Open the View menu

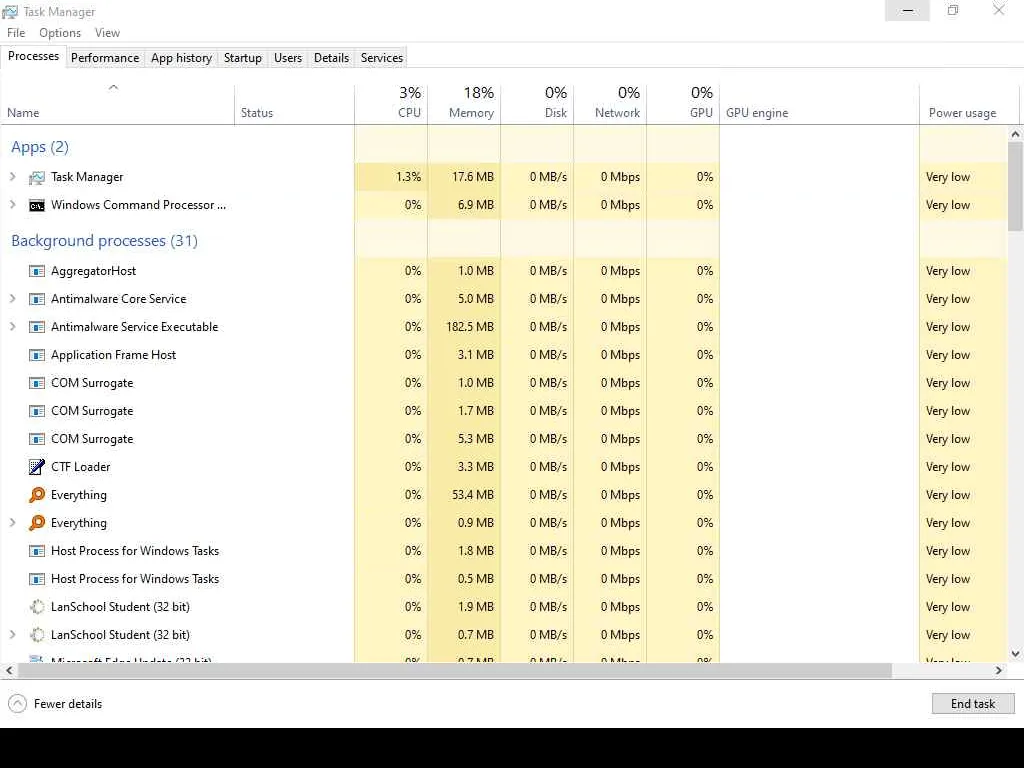click(x=107, y=33)
